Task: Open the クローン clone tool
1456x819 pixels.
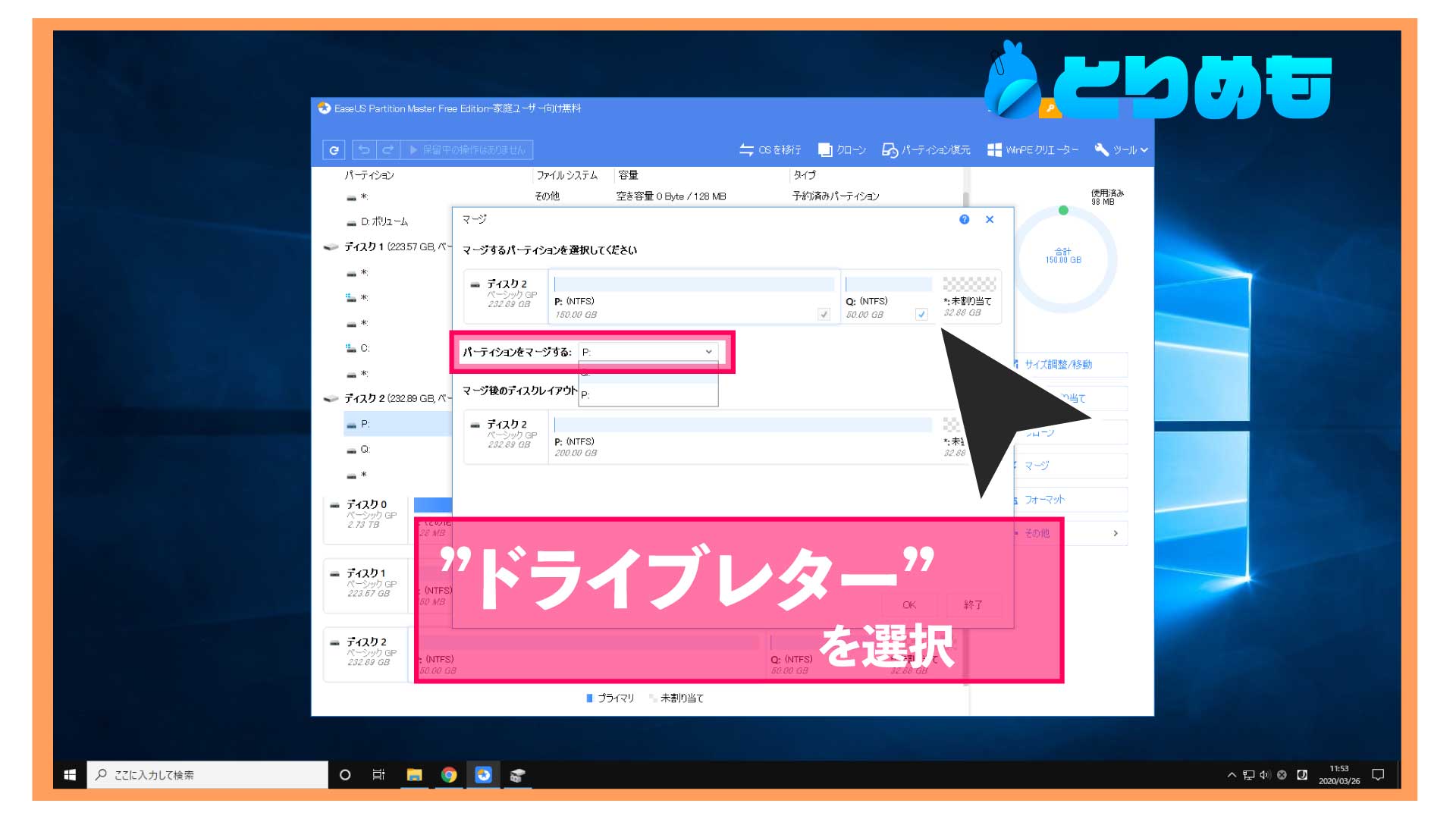Action: 842,150
